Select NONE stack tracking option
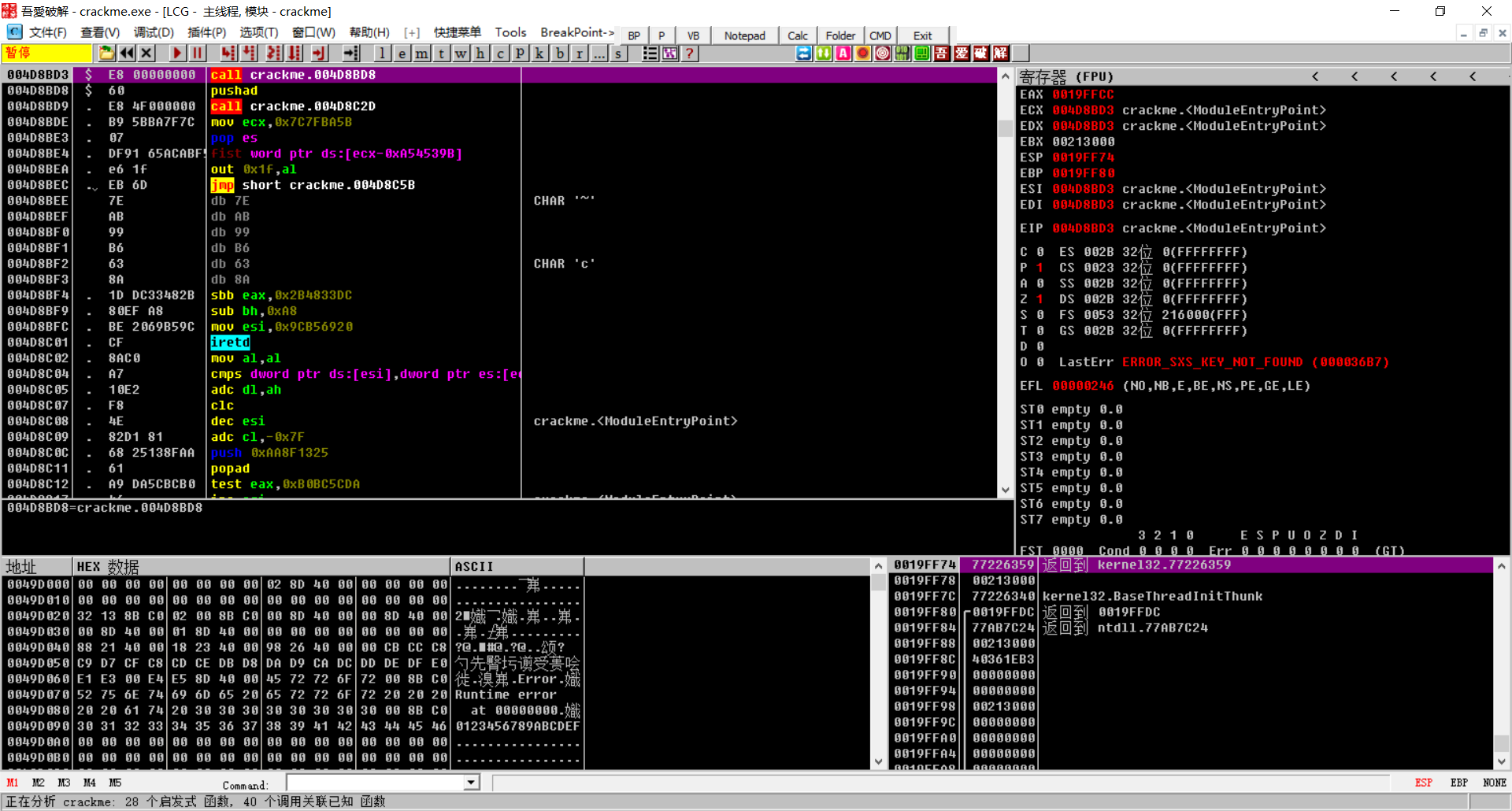 point(1494,783)
